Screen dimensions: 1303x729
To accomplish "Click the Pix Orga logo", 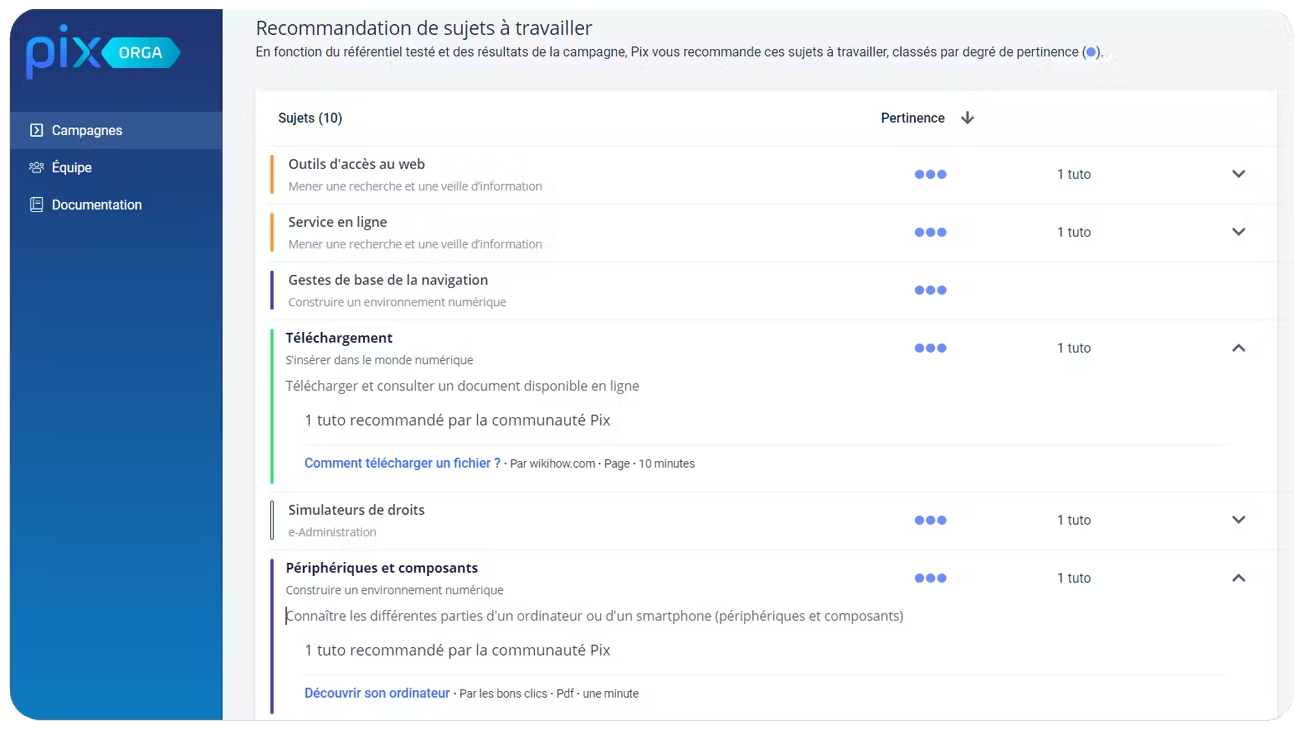I will (103, 52).
